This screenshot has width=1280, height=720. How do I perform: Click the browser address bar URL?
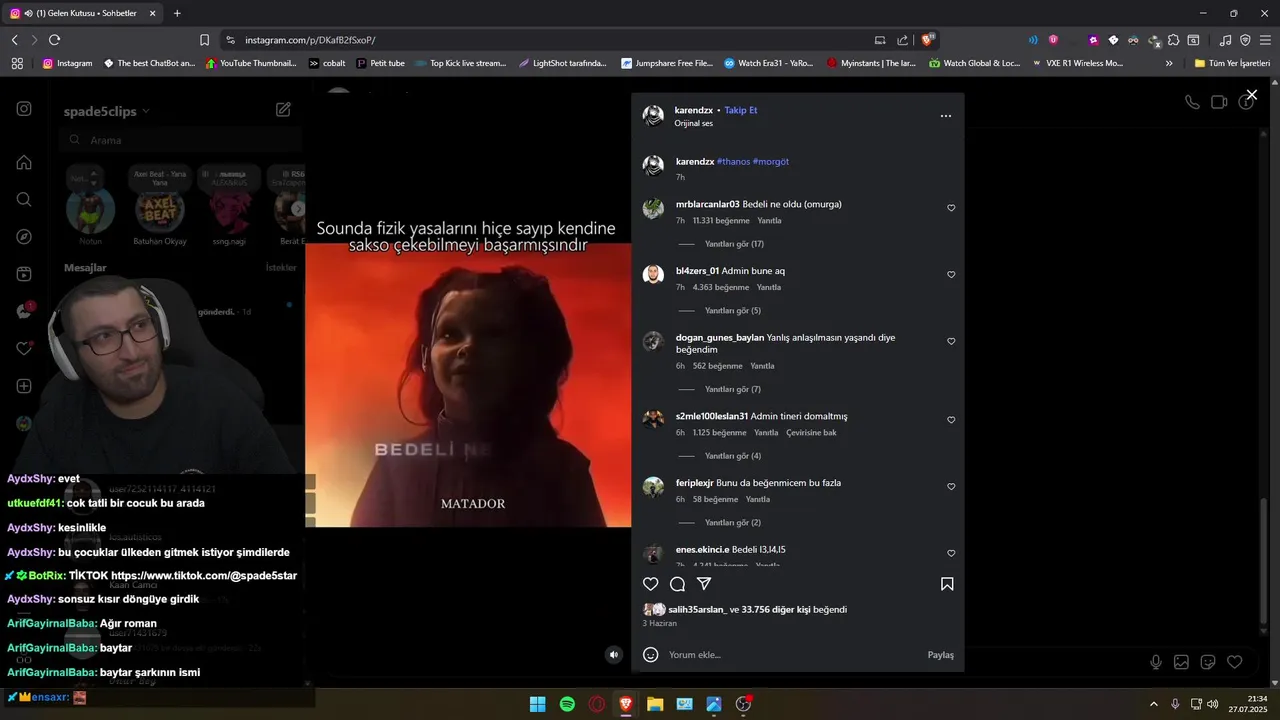tap(310, 40)
